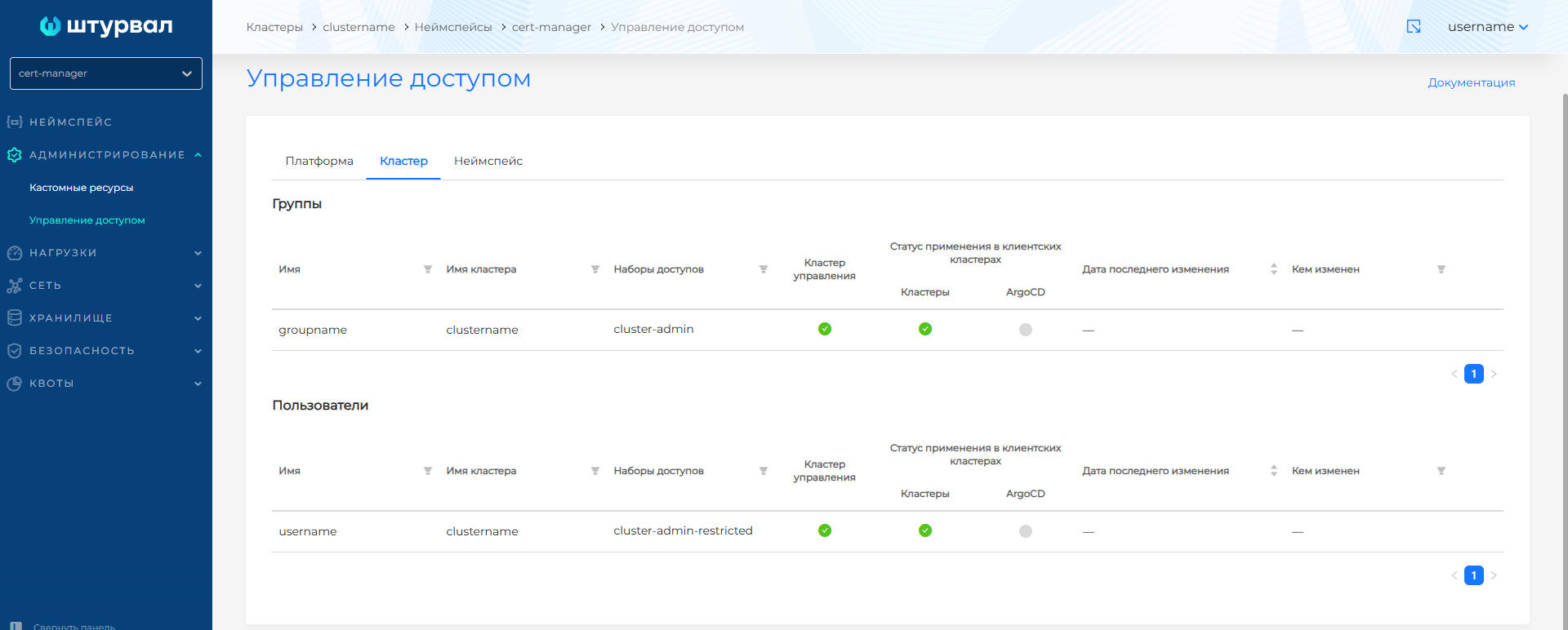Screen dimensions: 1568x630
Task: Click the open-in-window icon in header
Action: click(1414, 26)
